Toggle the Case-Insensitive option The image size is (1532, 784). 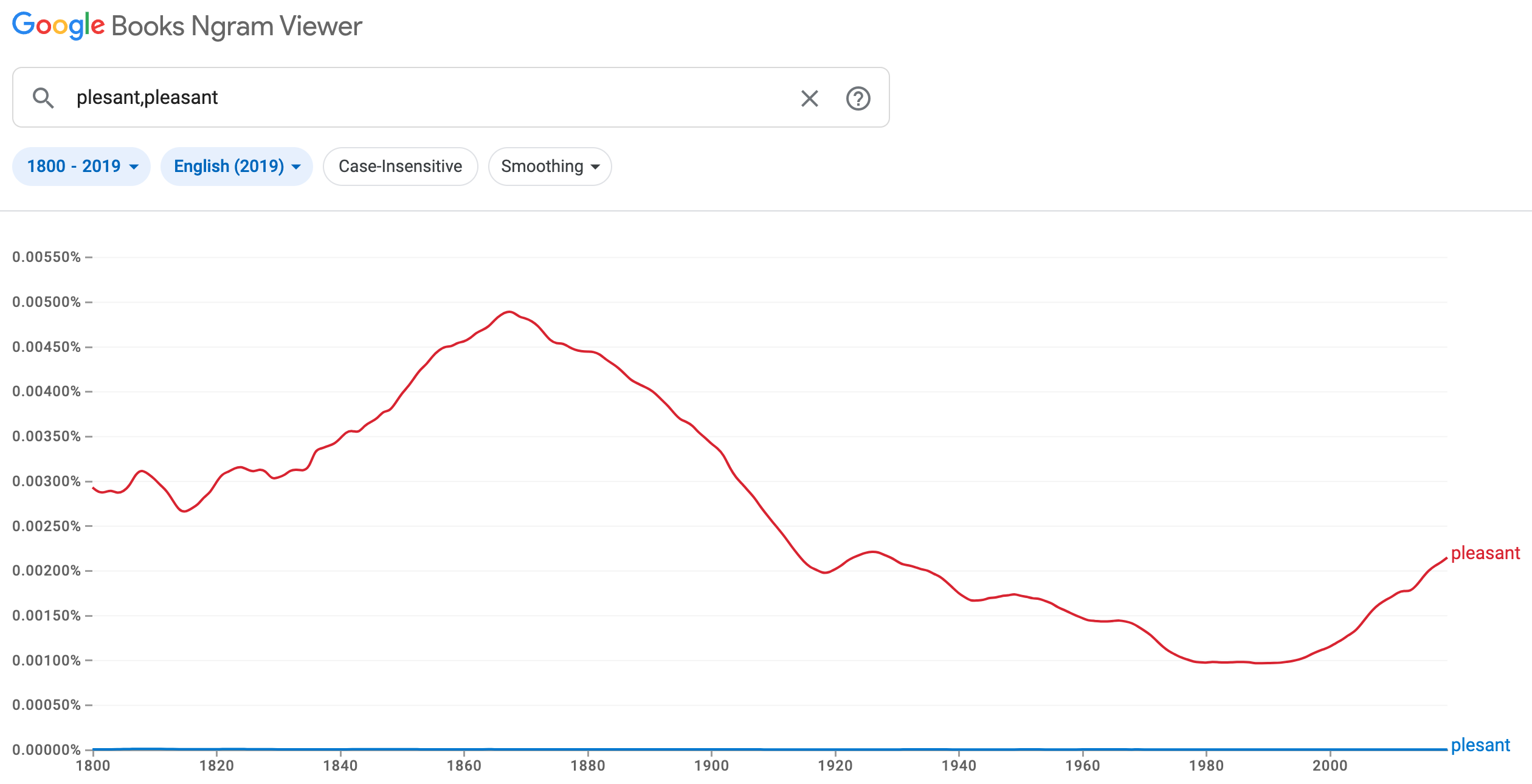click(400, 167)
